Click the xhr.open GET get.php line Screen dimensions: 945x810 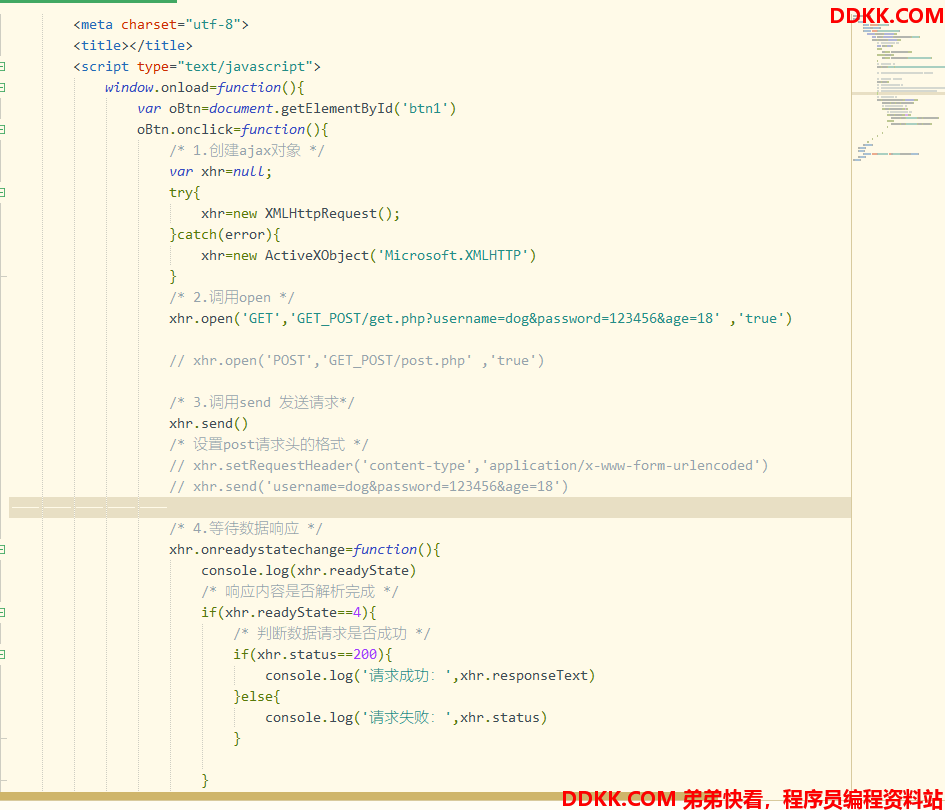(480, 319)
